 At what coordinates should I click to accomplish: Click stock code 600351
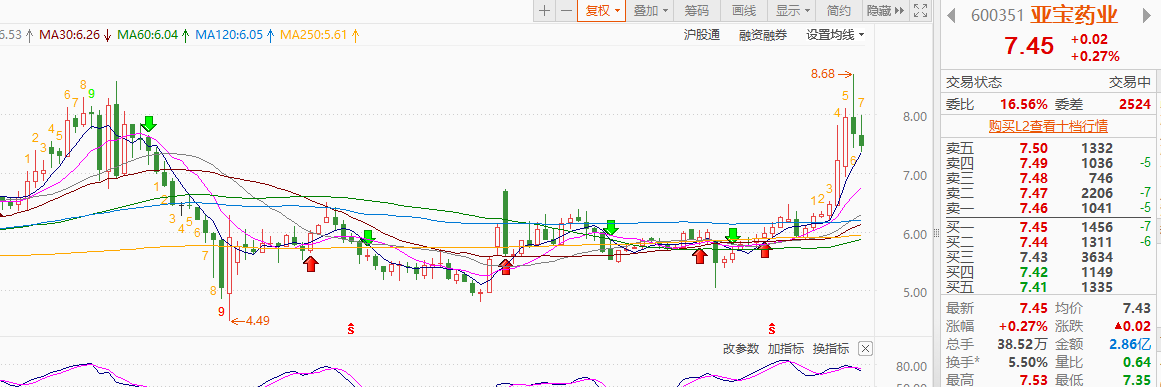coord(997,15)
